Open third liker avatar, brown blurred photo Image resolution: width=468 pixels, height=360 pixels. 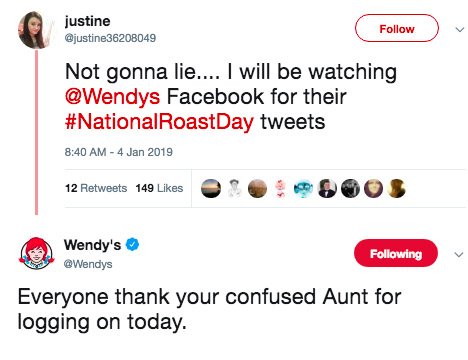(x=257, y=188)
